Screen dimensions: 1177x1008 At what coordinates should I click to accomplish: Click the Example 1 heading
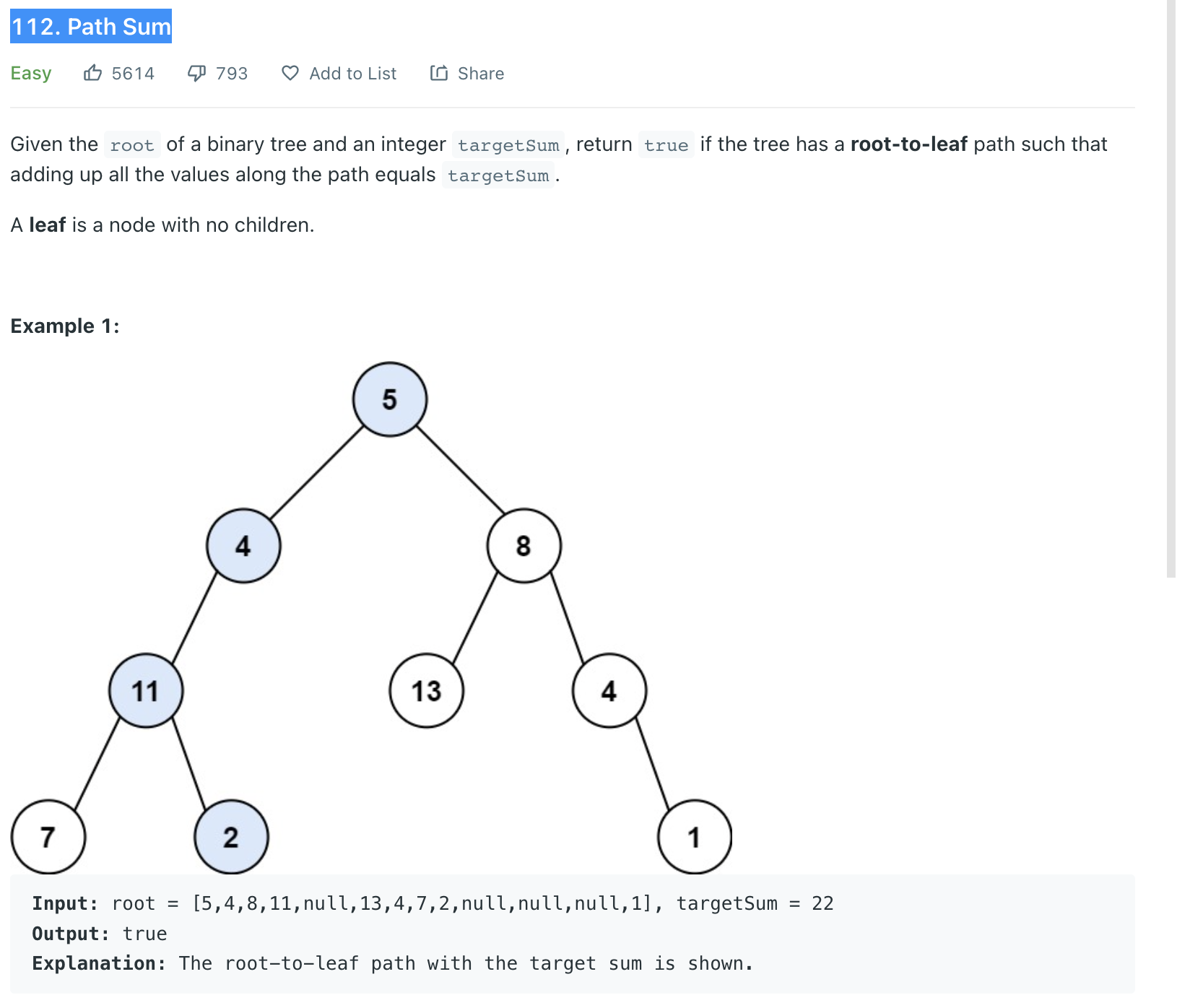coord(65,326)
